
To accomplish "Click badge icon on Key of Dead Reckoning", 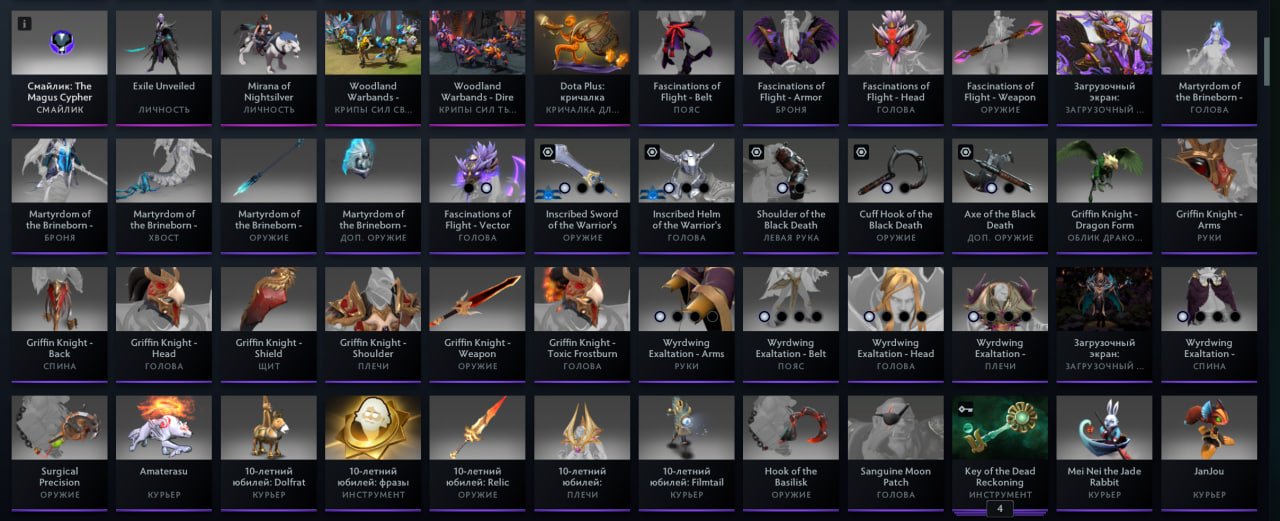I will coord(967,410).
